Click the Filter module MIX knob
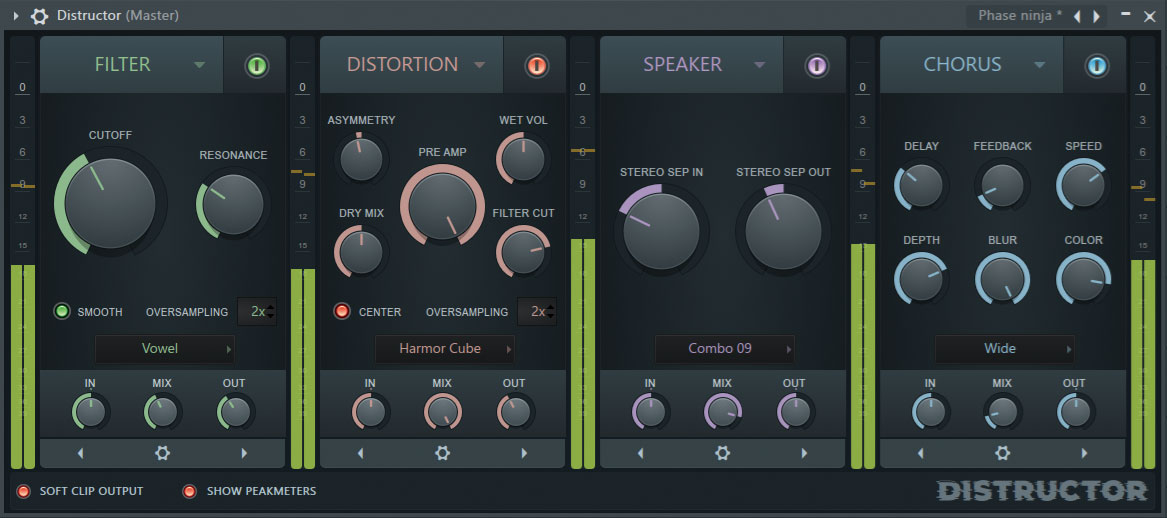Viewport: 1167px width, 518px height. click(x=163, y=412)
